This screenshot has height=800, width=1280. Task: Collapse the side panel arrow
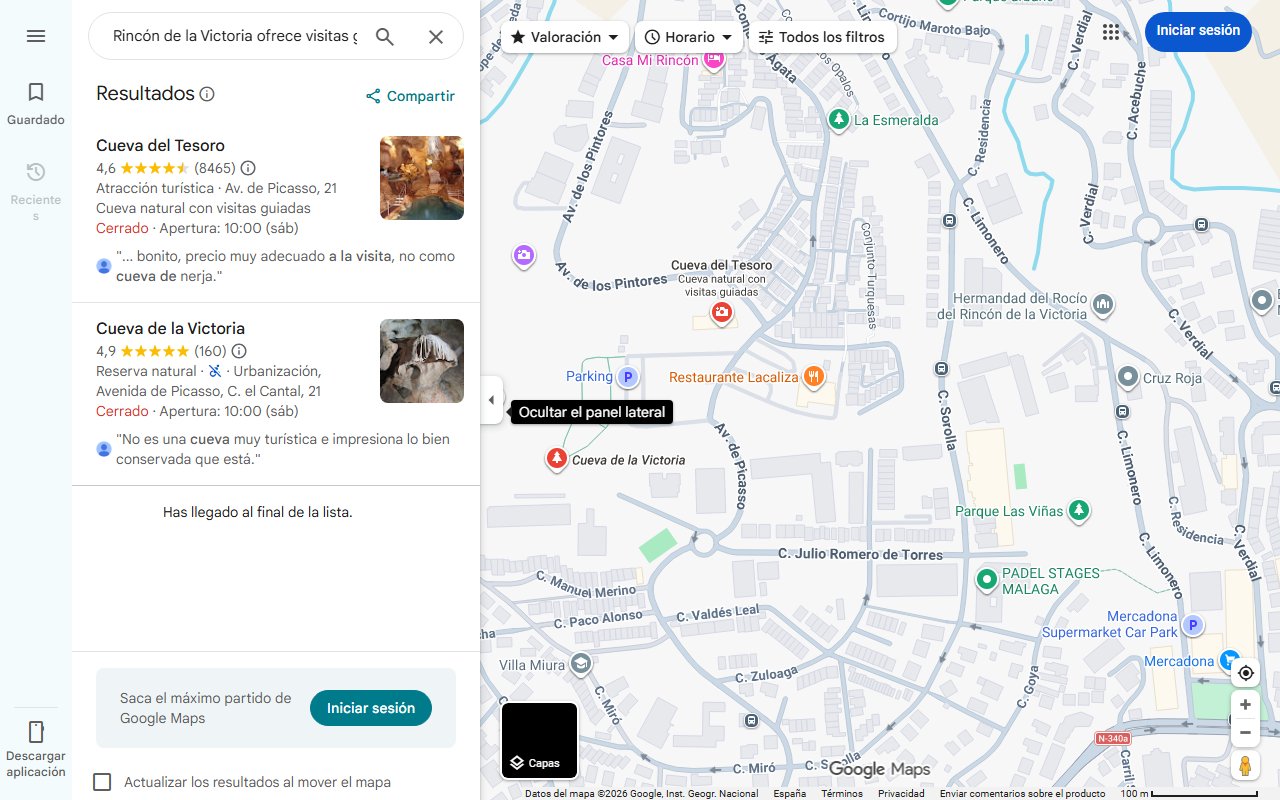click(491, 400)
